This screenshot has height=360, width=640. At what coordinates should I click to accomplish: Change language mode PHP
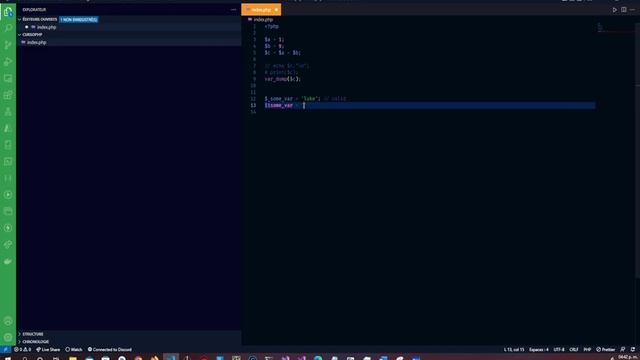(587, 350)
